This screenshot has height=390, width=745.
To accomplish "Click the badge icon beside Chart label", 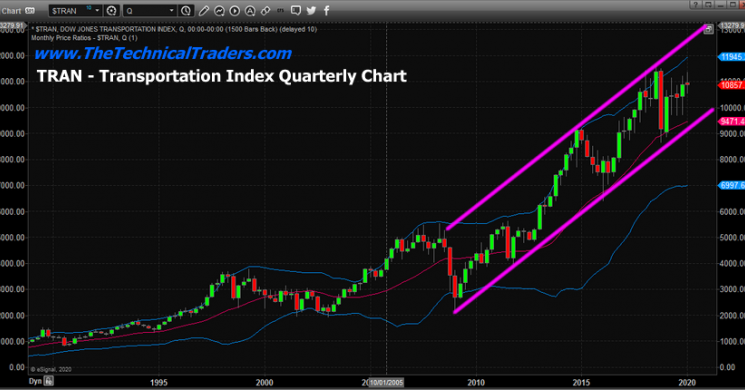I will pos(29,10).
